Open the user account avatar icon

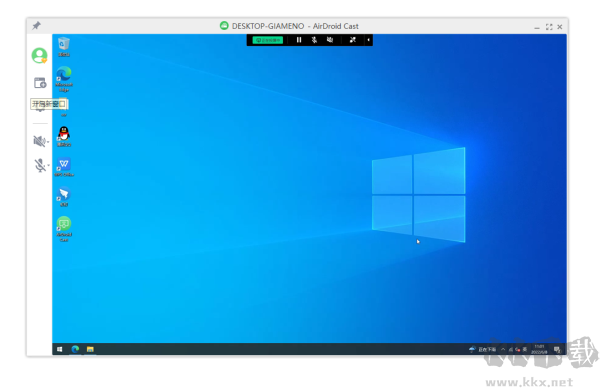pyautogui.click(x=39, y=55)
